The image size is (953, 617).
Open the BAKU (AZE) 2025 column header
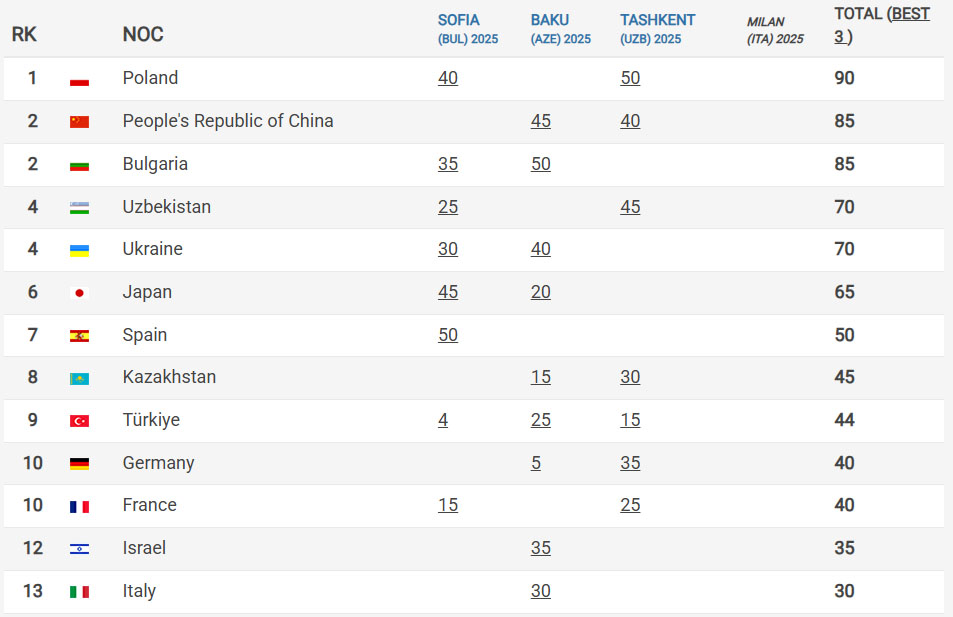point(560,29)
